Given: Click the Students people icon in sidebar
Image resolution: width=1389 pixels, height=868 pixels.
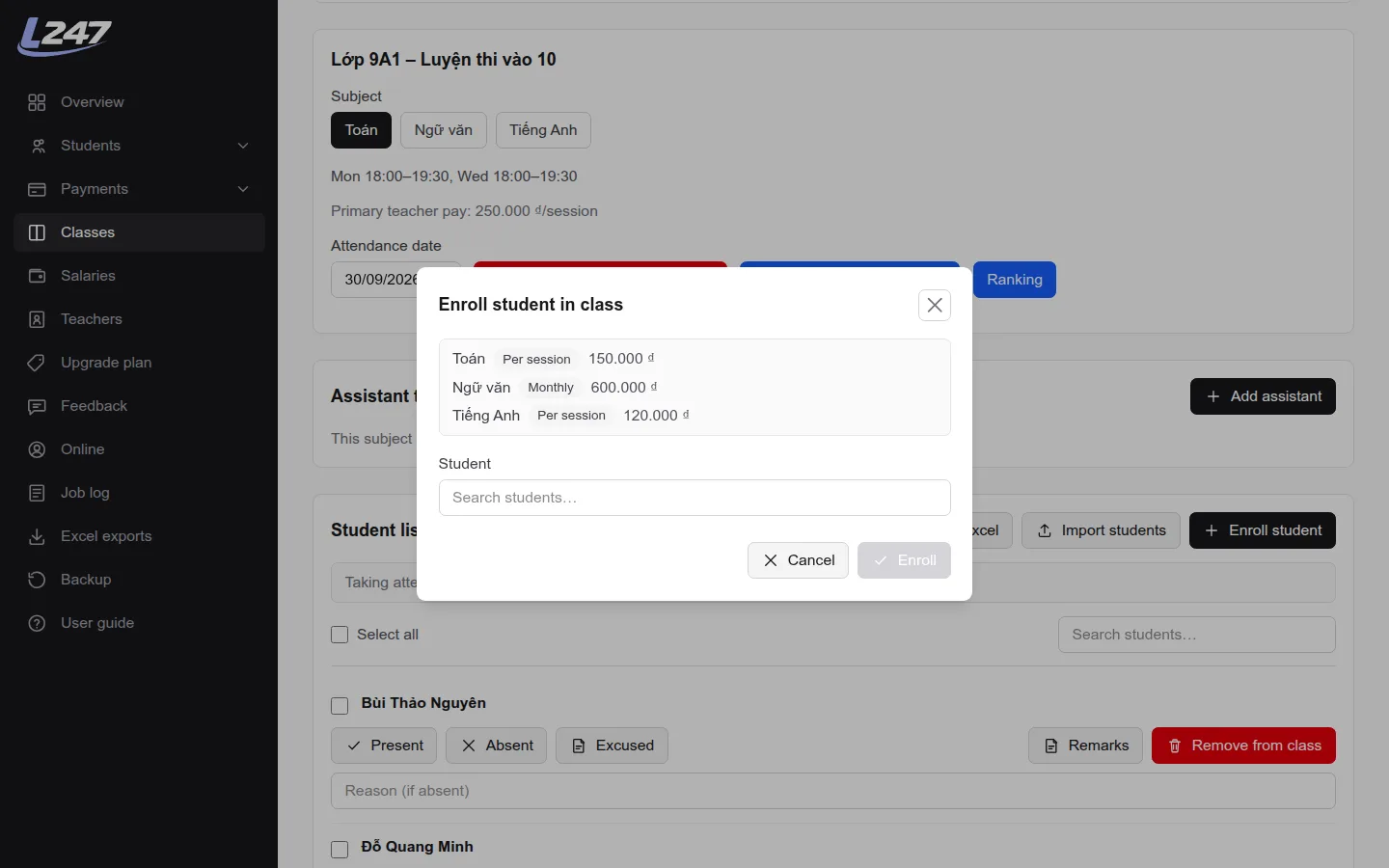Looking at the screenshot, I should pos(37,146).
